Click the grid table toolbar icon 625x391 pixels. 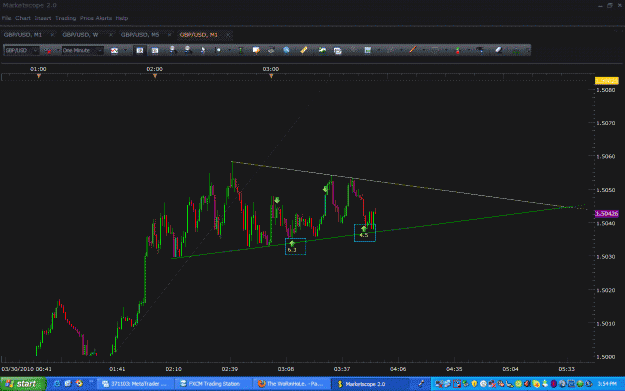pos(368,50)
